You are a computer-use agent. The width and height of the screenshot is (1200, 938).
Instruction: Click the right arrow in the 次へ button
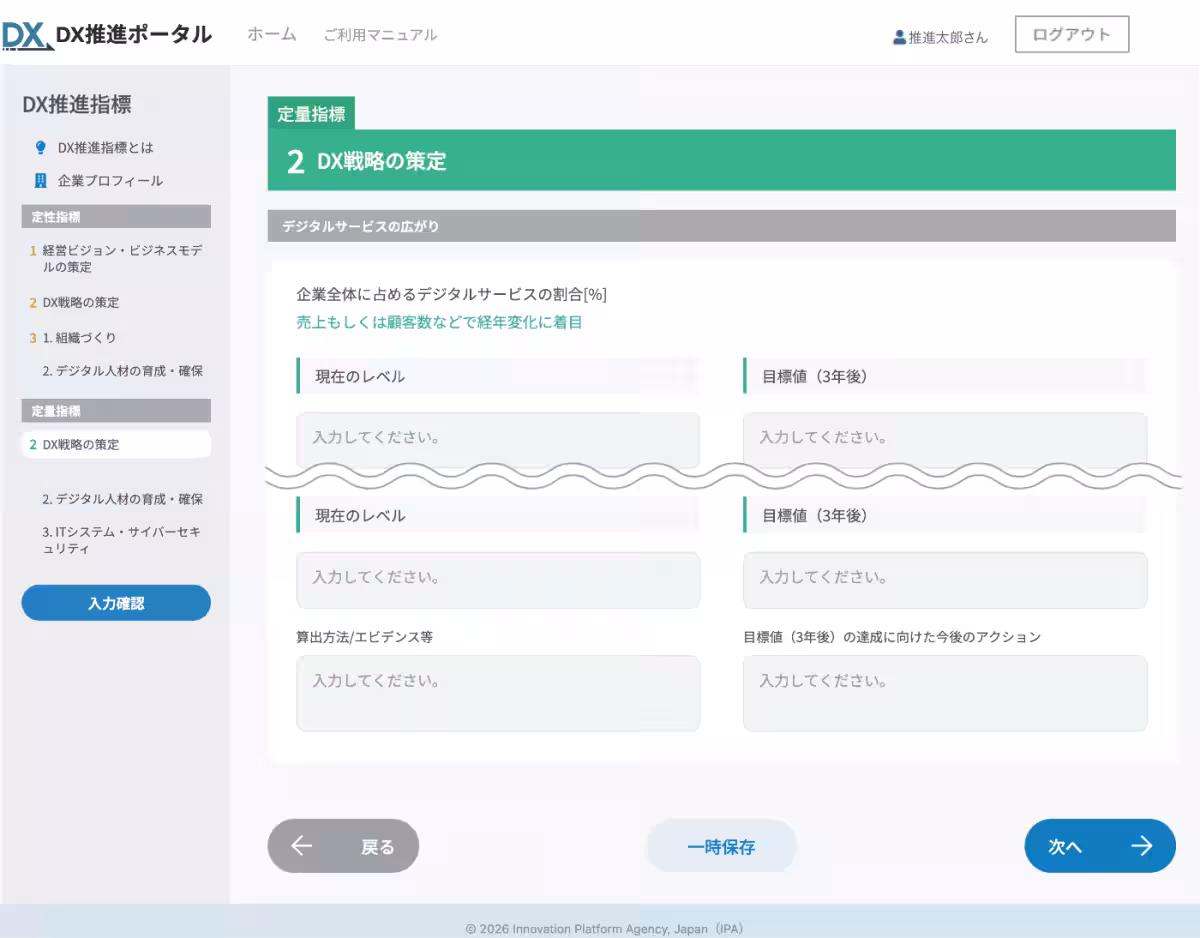[x=1141, y=846]
